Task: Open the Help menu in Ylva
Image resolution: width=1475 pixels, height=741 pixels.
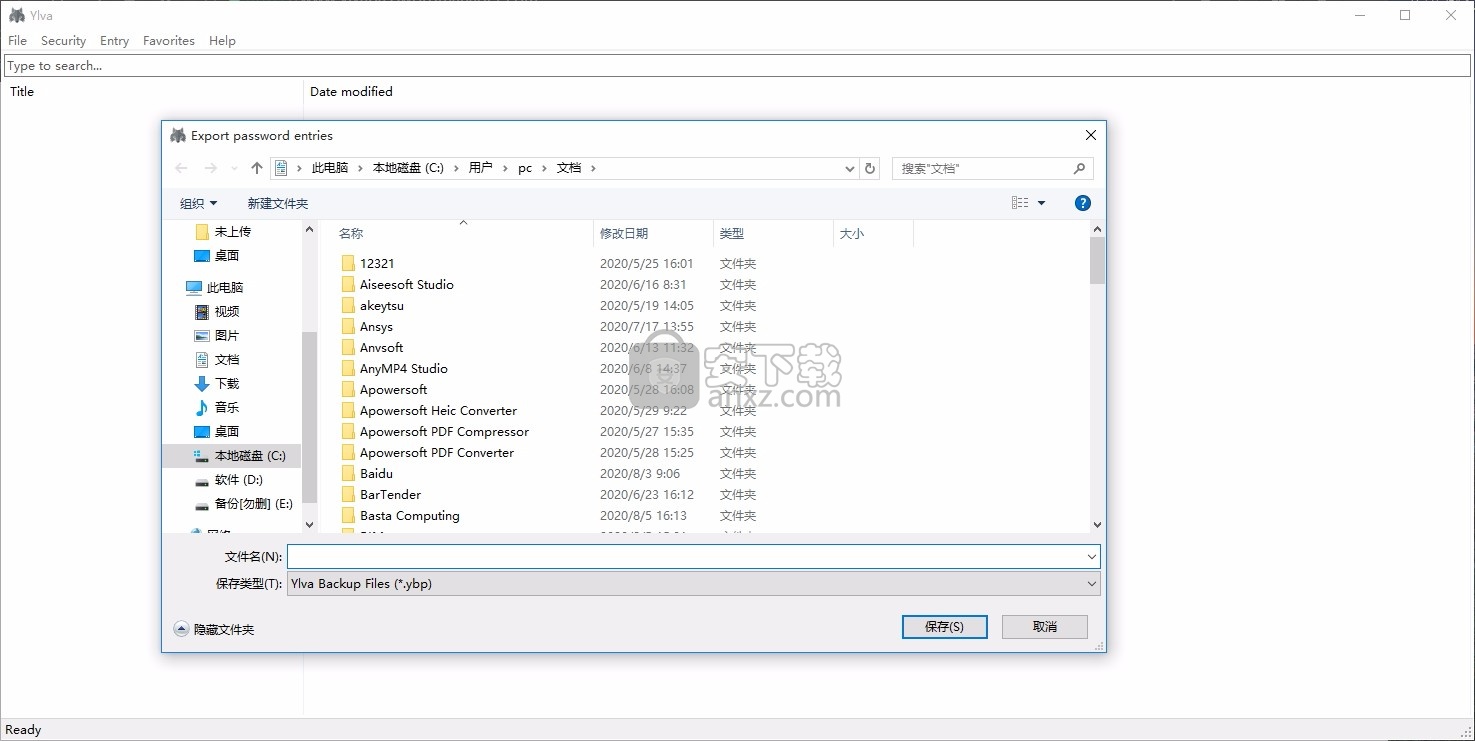Action: 222,41
